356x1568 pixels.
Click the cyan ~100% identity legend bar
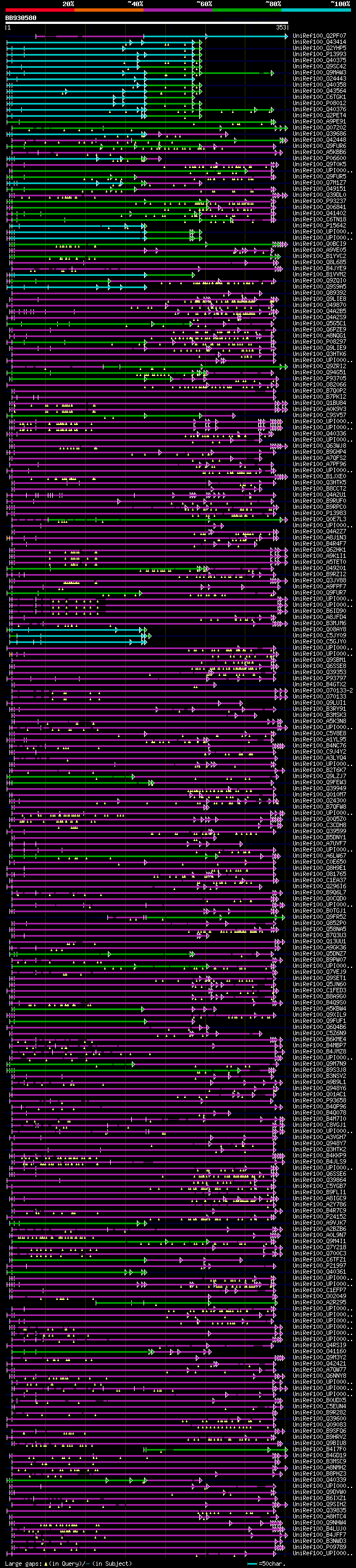[316, 10]
